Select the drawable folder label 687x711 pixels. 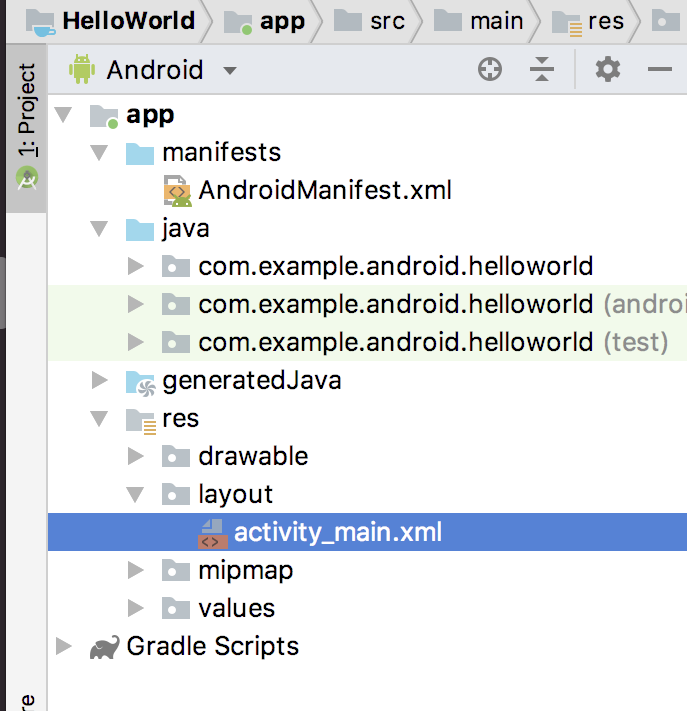tap(253, 456)
